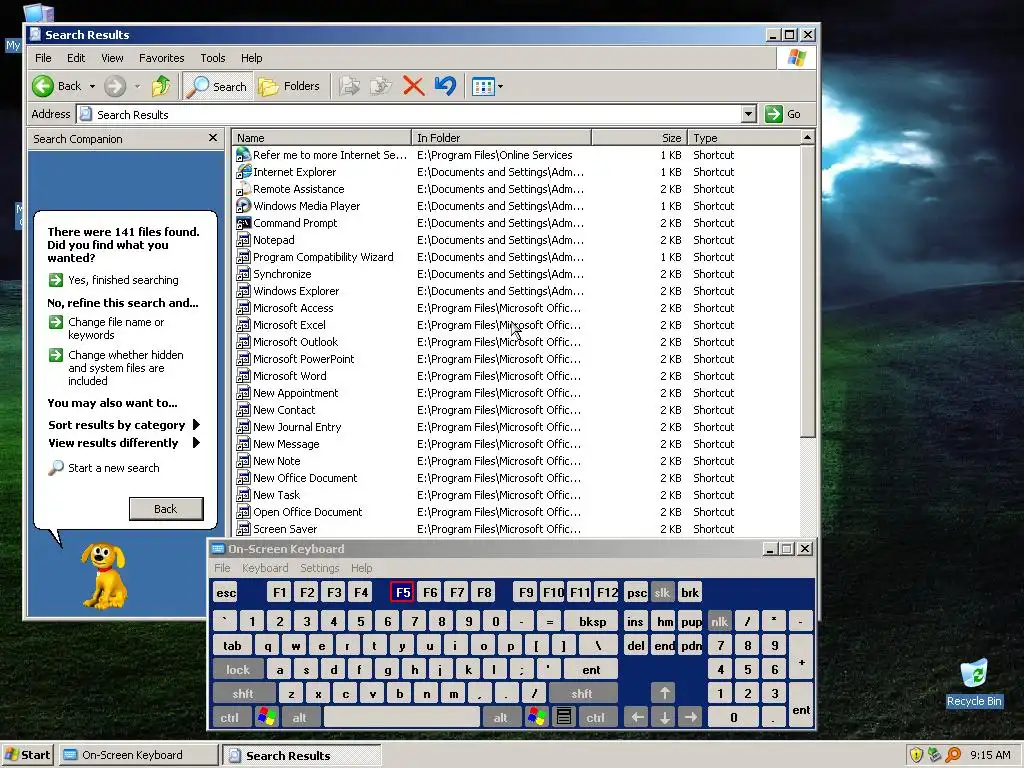Click the blue Undo toolbar icon

coord(445,86)
